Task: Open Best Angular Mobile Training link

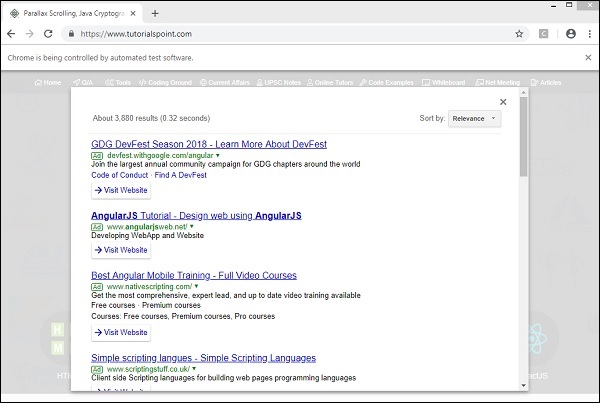Action: pyautogui.click(x=194, y=275)
